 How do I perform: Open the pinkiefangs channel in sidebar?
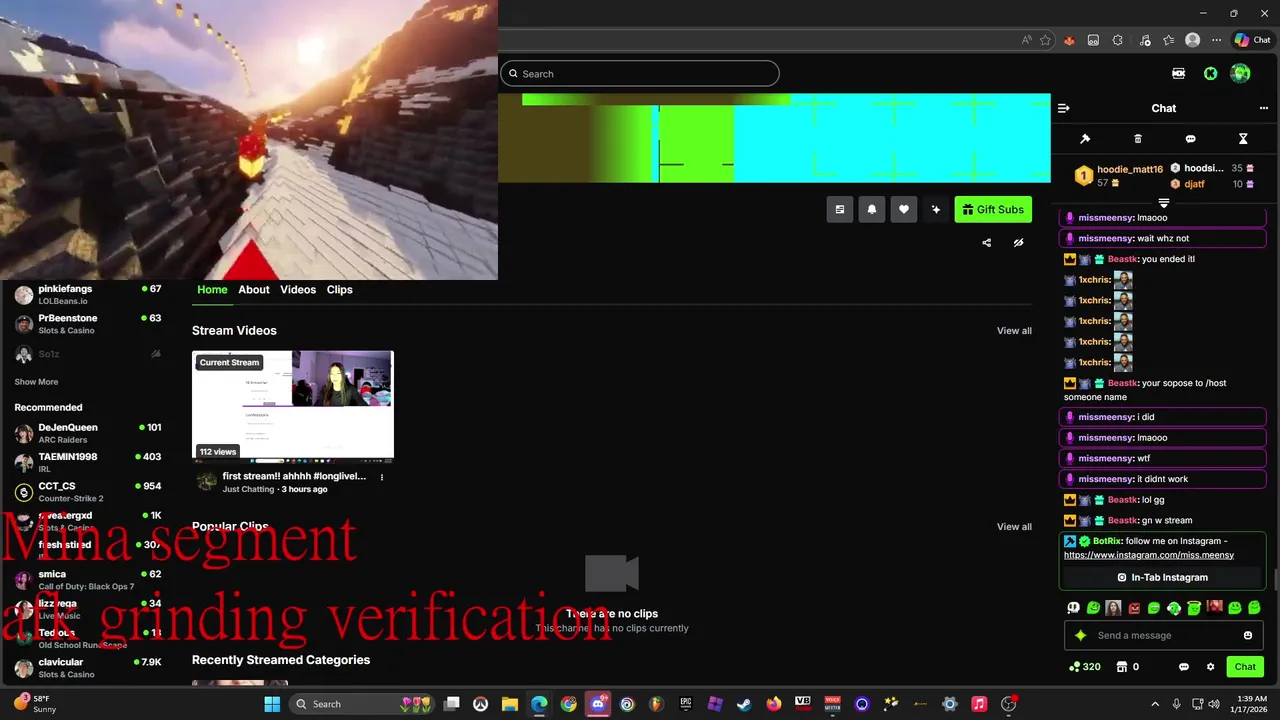pyautogui.click(x=88, y=294)
